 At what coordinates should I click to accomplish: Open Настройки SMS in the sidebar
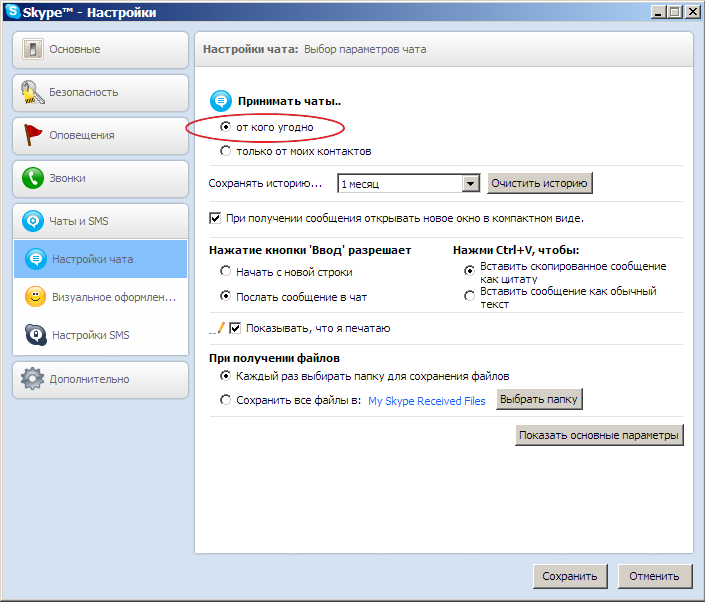(100, 335)
